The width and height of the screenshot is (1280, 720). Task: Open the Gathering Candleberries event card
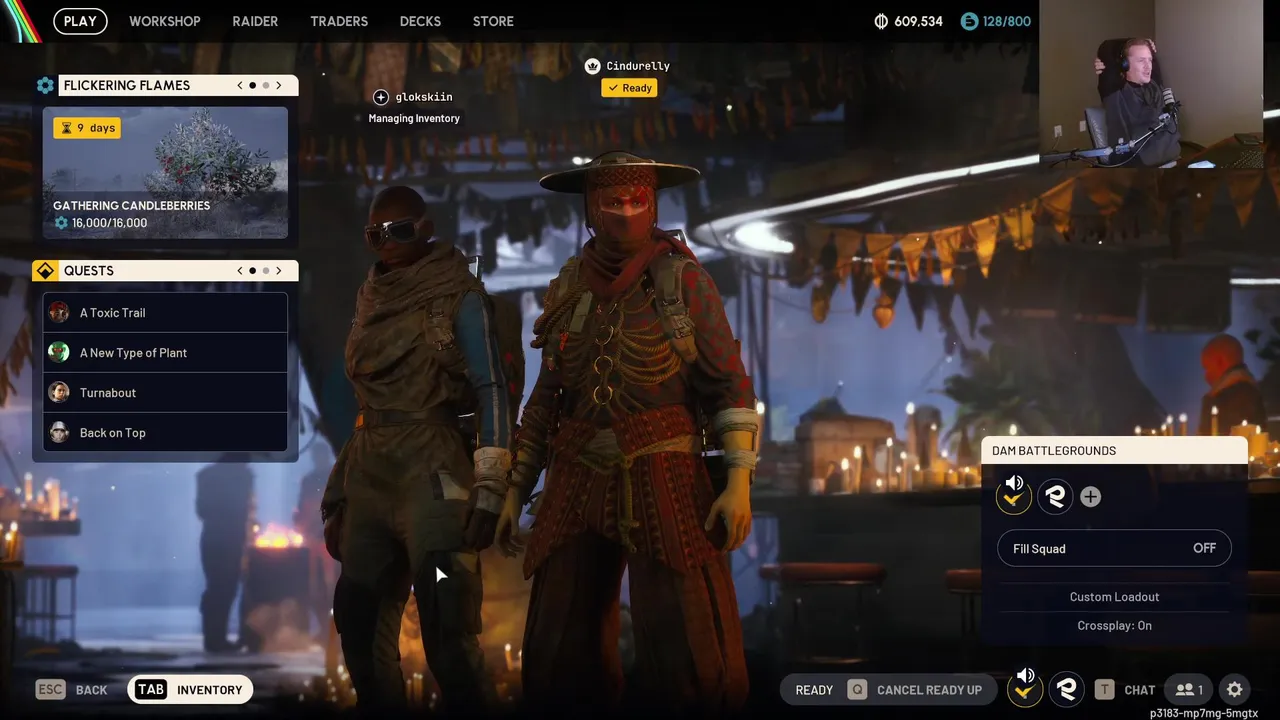coord(165,173)
